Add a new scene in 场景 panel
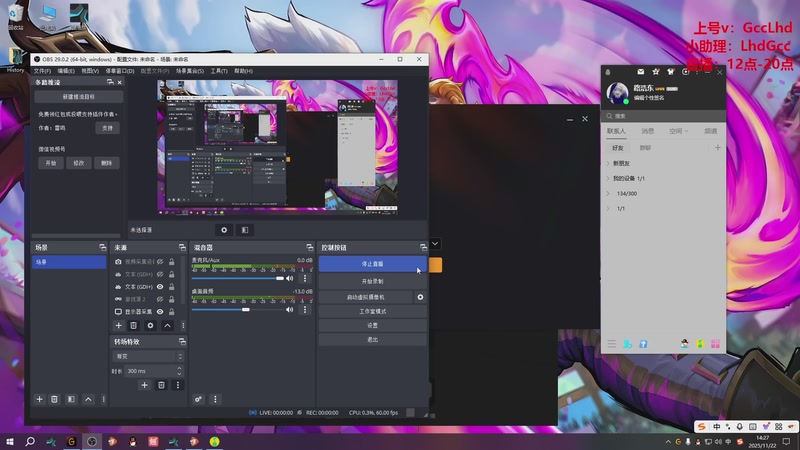800x450 pixels. [39, 399]
